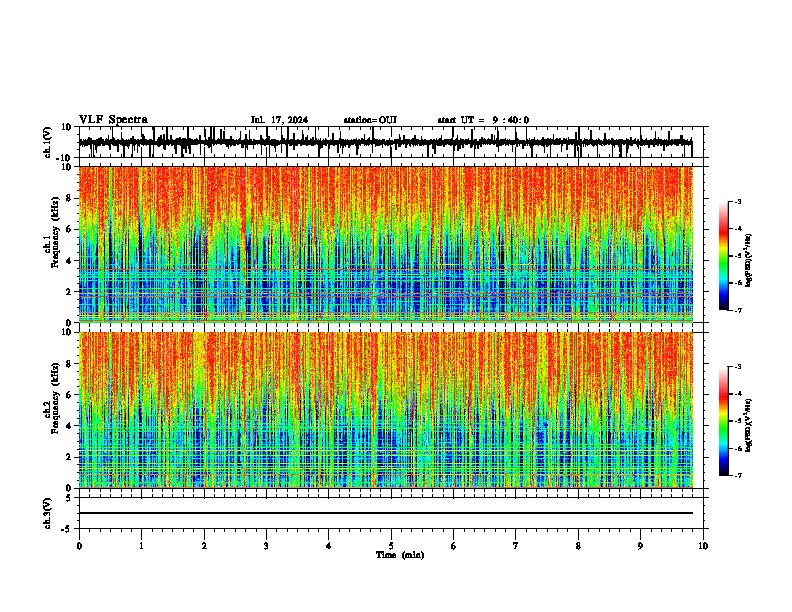The width and height of the screenshot is (792, 612).
Task: Click the "4" kHz tick on ch.2 frequency axis
Action: (x=69, y=426)
